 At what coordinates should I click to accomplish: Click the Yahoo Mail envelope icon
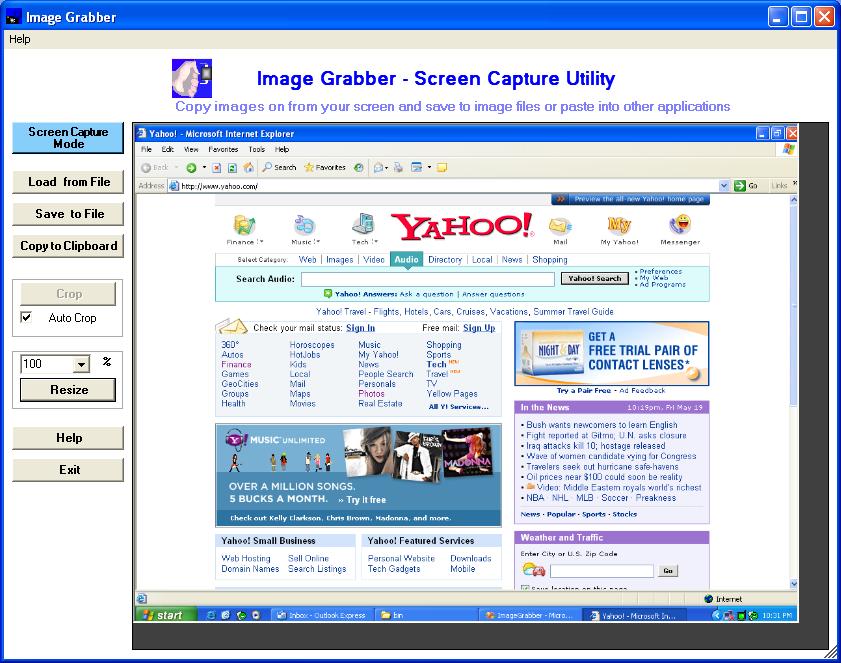560,225
